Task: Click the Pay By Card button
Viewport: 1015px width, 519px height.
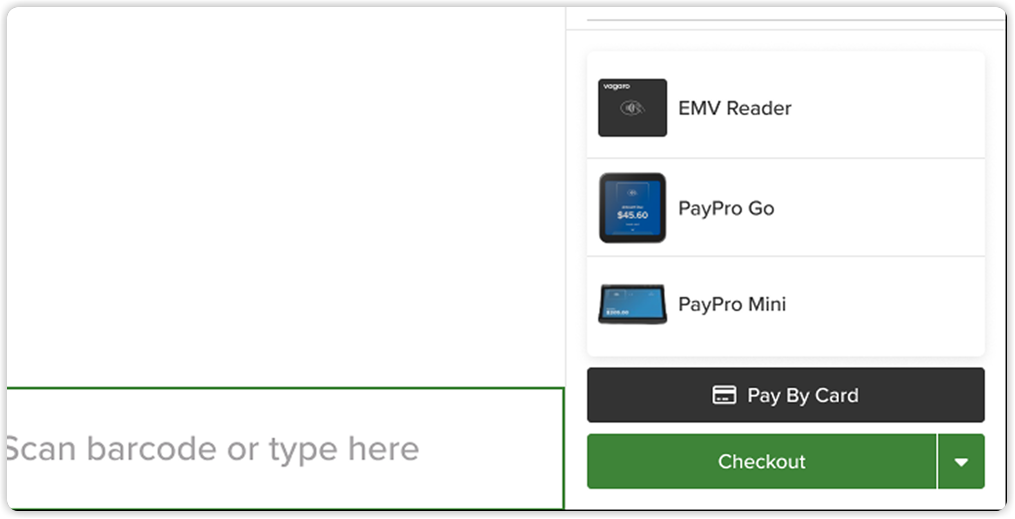Action: (x=786, y=395)
